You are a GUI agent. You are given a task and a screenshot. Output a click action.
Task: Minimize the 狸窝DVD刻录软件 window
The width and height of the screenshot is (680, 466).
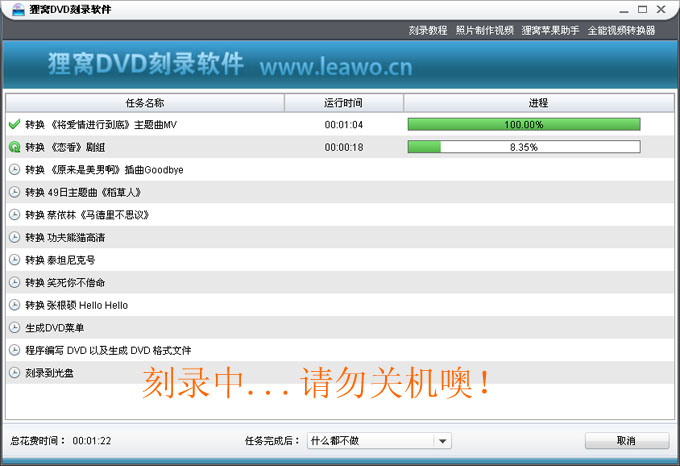click(x=624, y=10)
